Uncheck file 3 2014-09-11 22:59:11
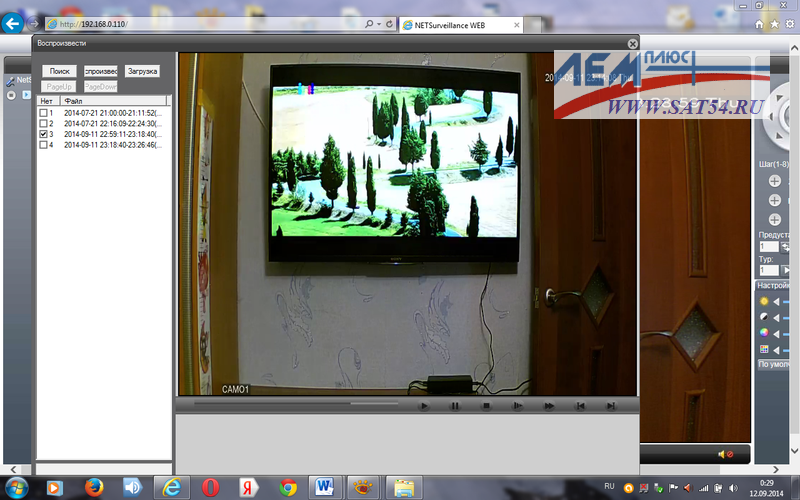 coord(43,134)
